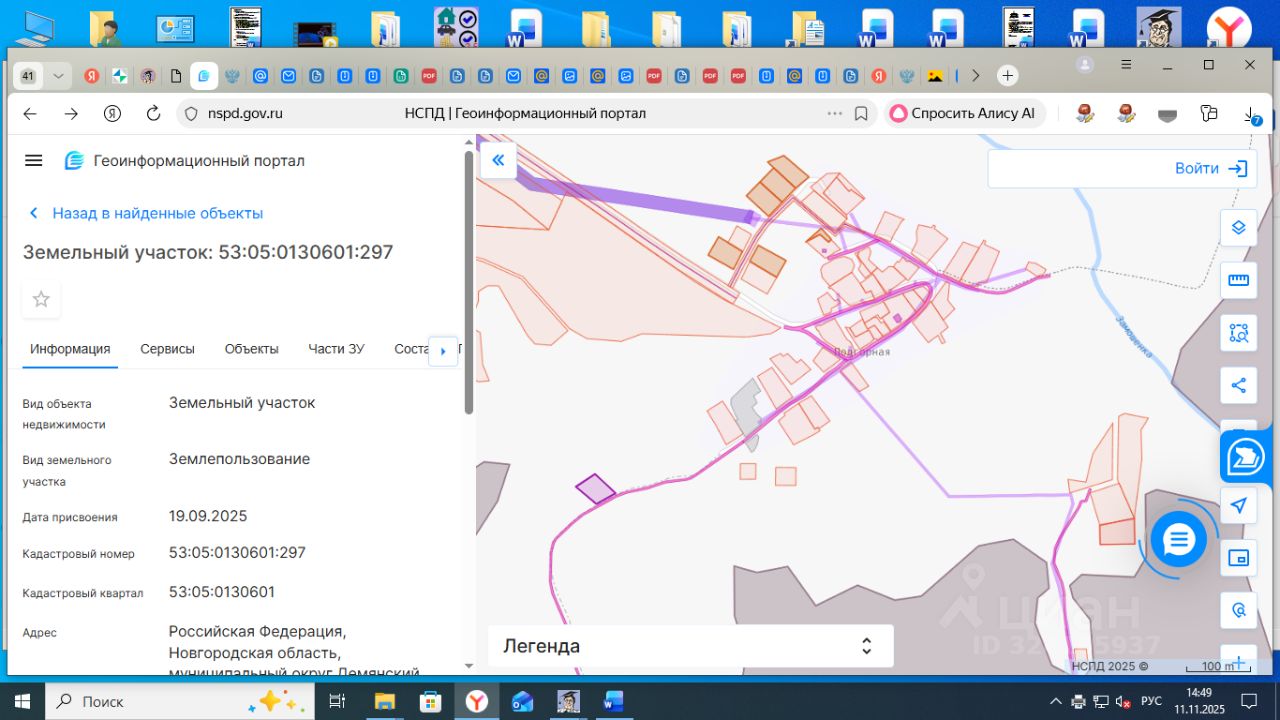Click the assignment date 19.09.2025
Screen dimensions: 1280x720
click(x=208, y=517)
